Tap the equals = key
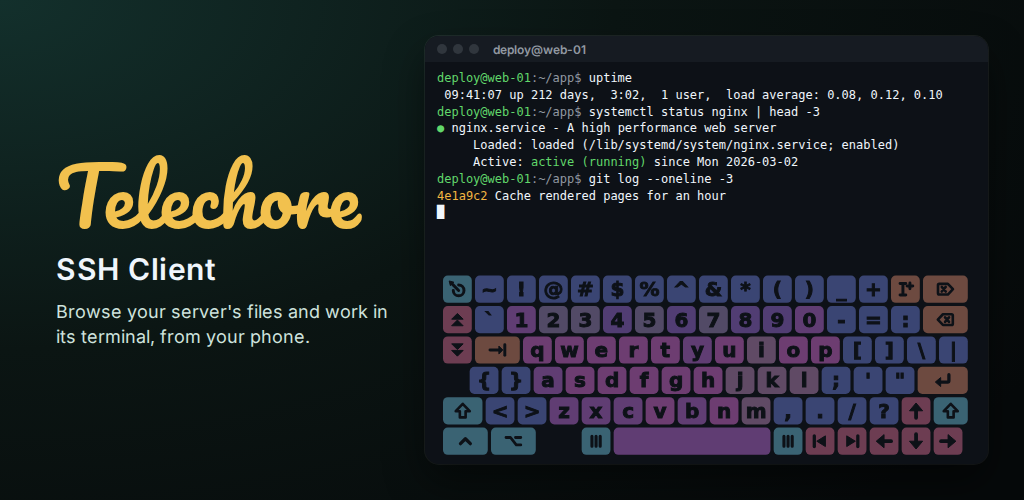Screen dimensions: 1024x500 (873, 320)
